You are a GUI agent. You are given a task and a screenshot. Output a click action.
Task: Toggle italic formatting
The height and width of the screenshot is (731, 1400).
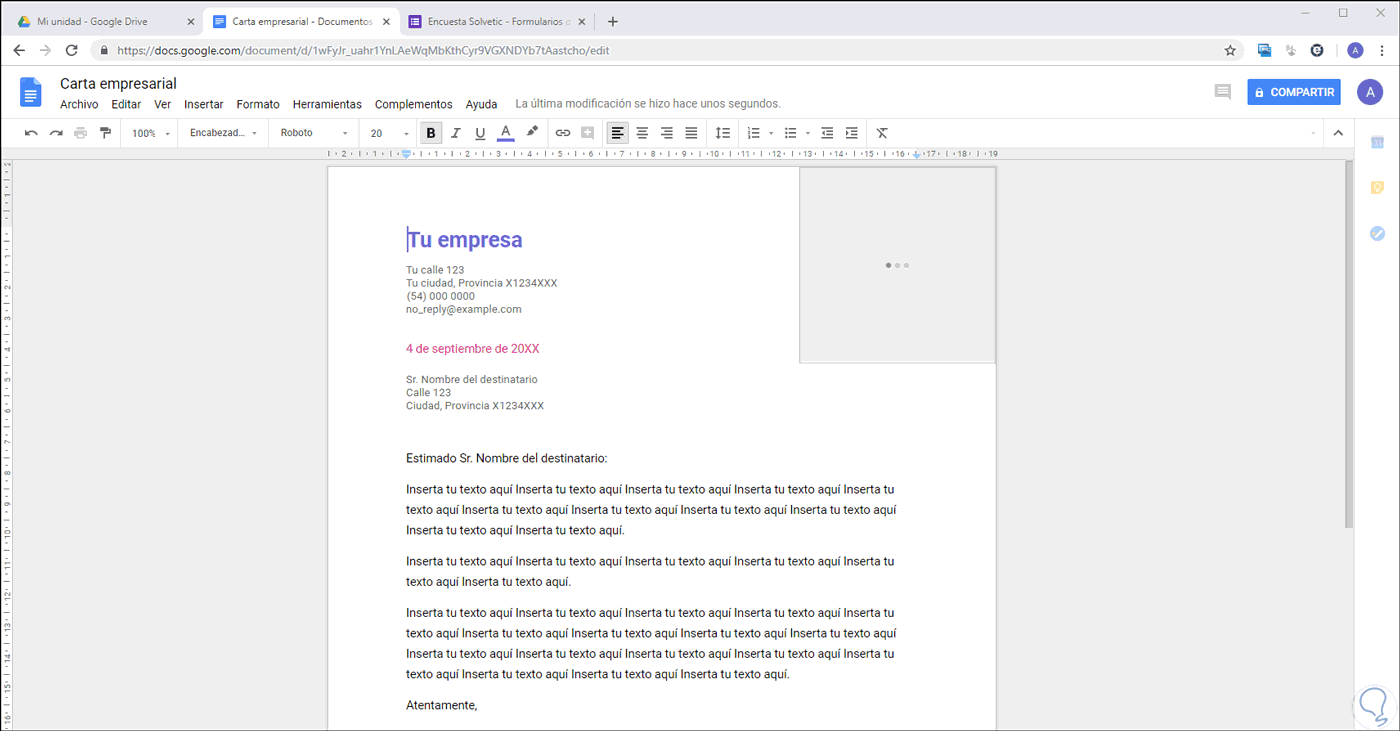pos(456,133)
